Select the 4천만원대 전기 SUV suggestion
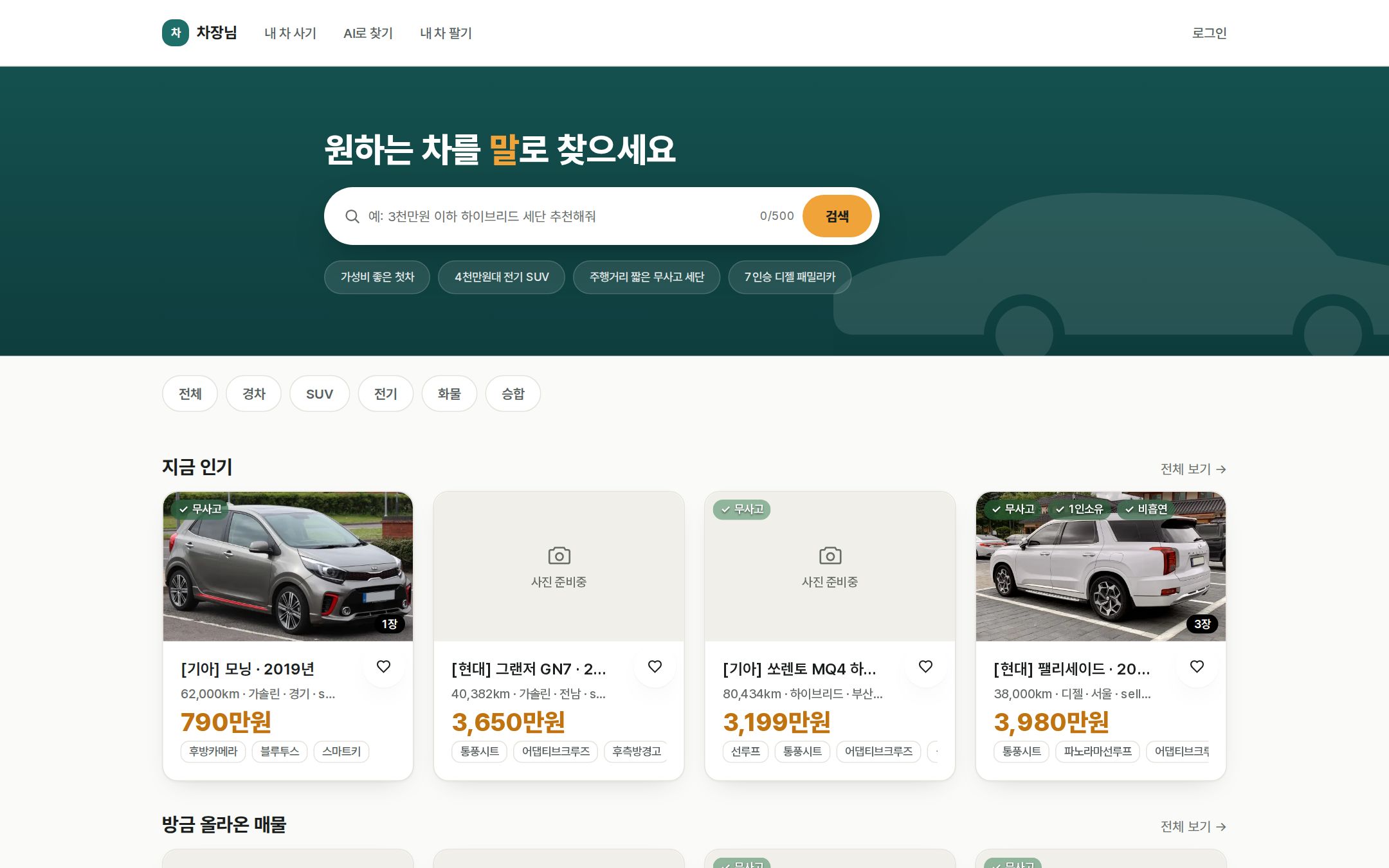Screen dimensions: 1389x868 click(x=502, y=277)
